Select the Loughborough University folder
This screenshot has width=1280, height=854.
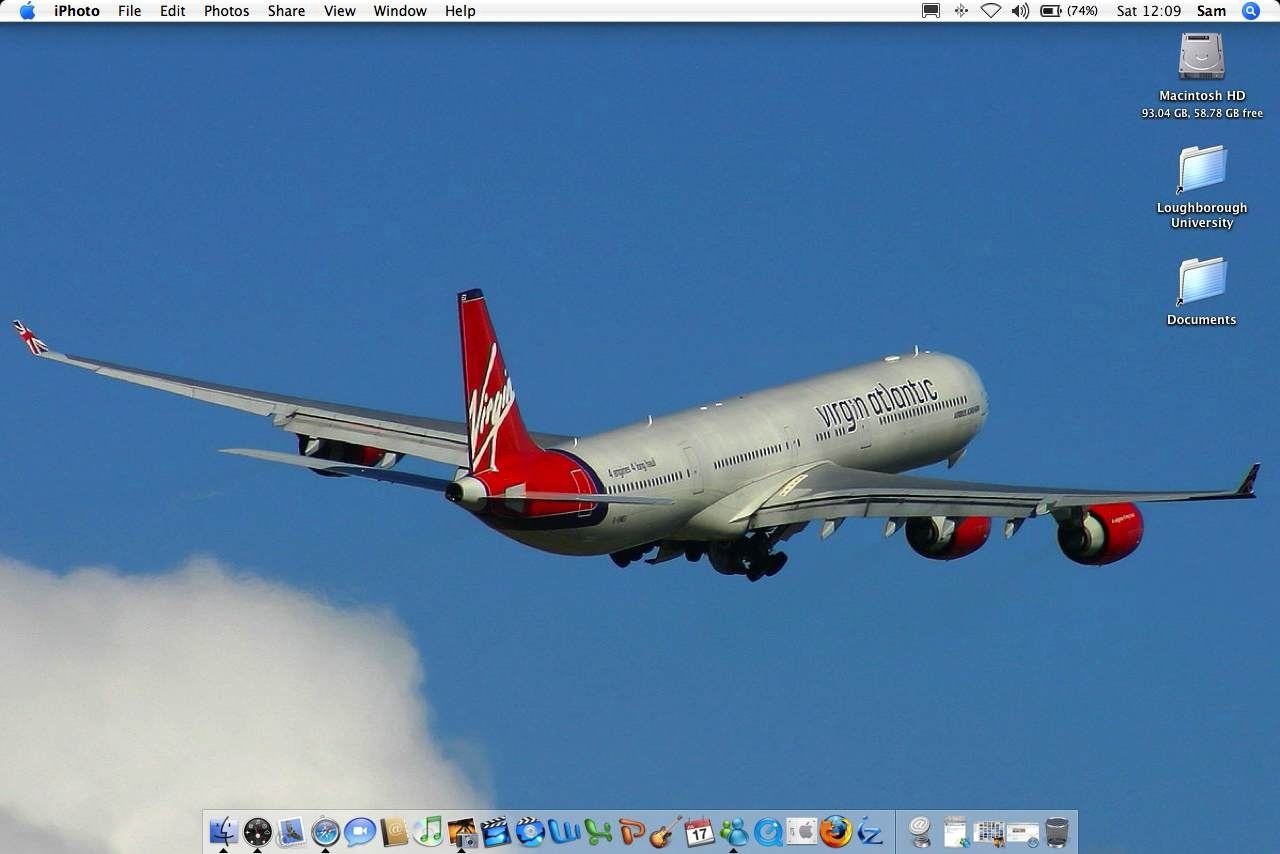(x=1201, y=168)
